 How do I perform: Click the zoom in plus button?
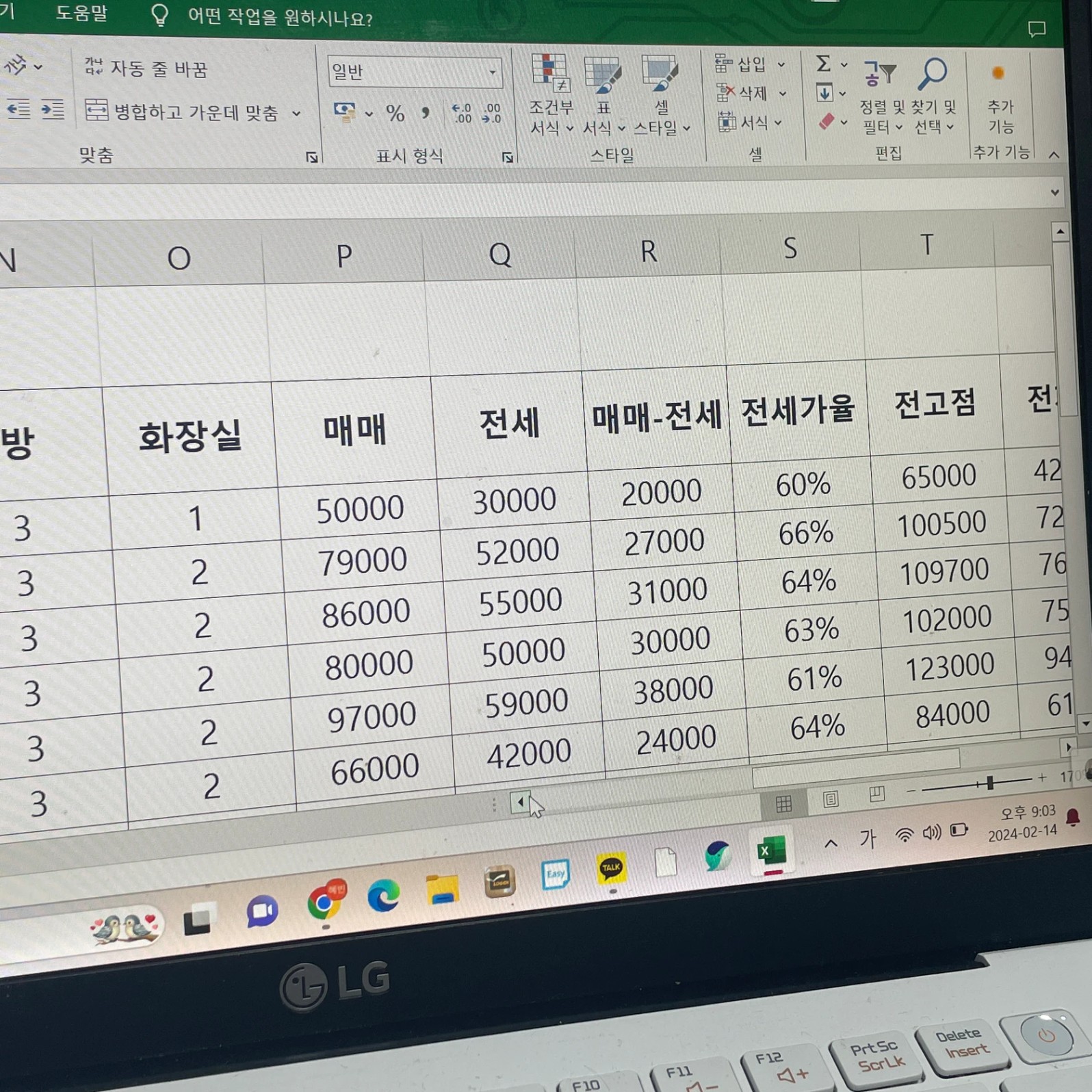click(x=1042, y=777)
